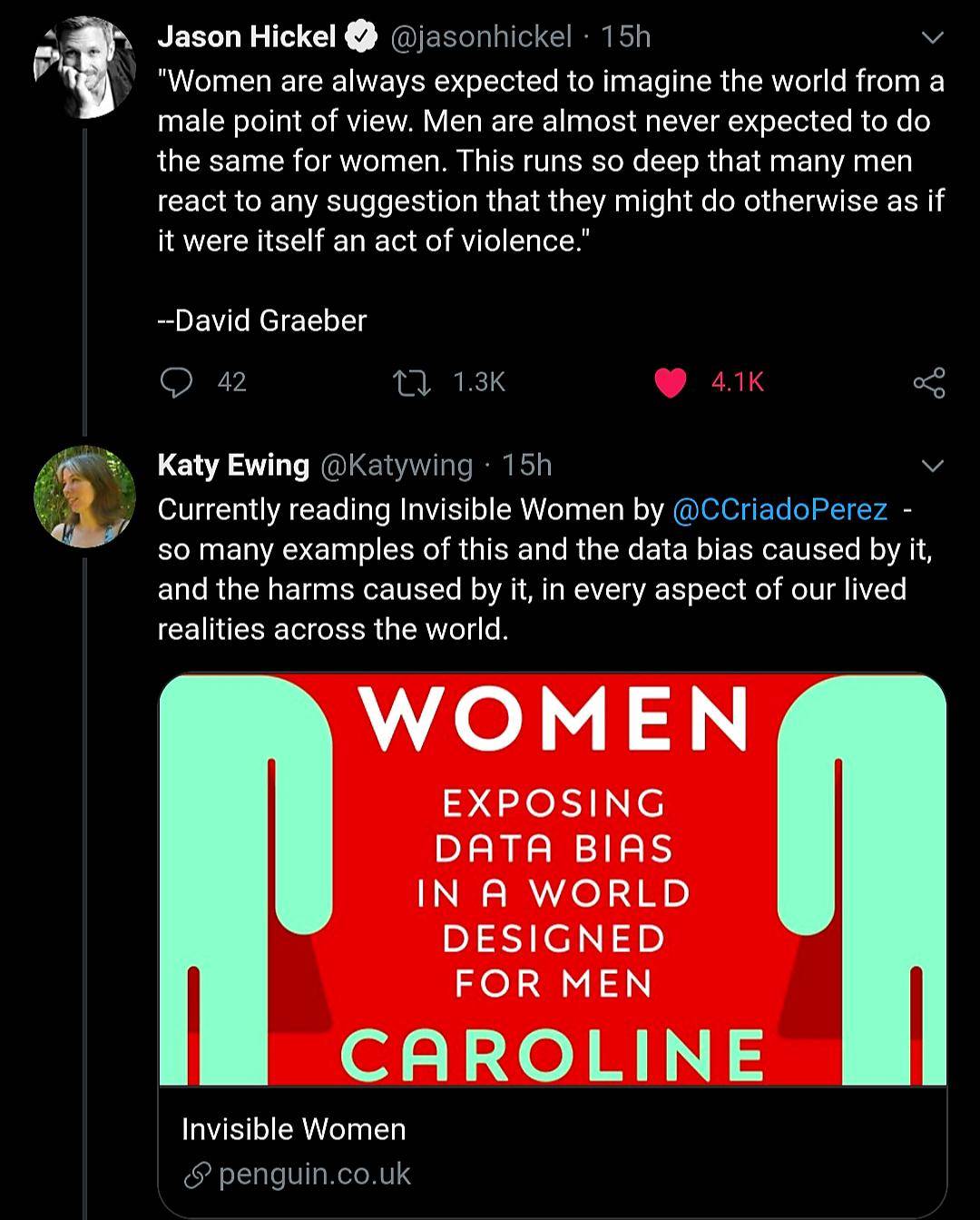Retweet Jason Hickel's tweet
Image resolution: width=980 pixels, height=1220 pixels.
[412, 382]
